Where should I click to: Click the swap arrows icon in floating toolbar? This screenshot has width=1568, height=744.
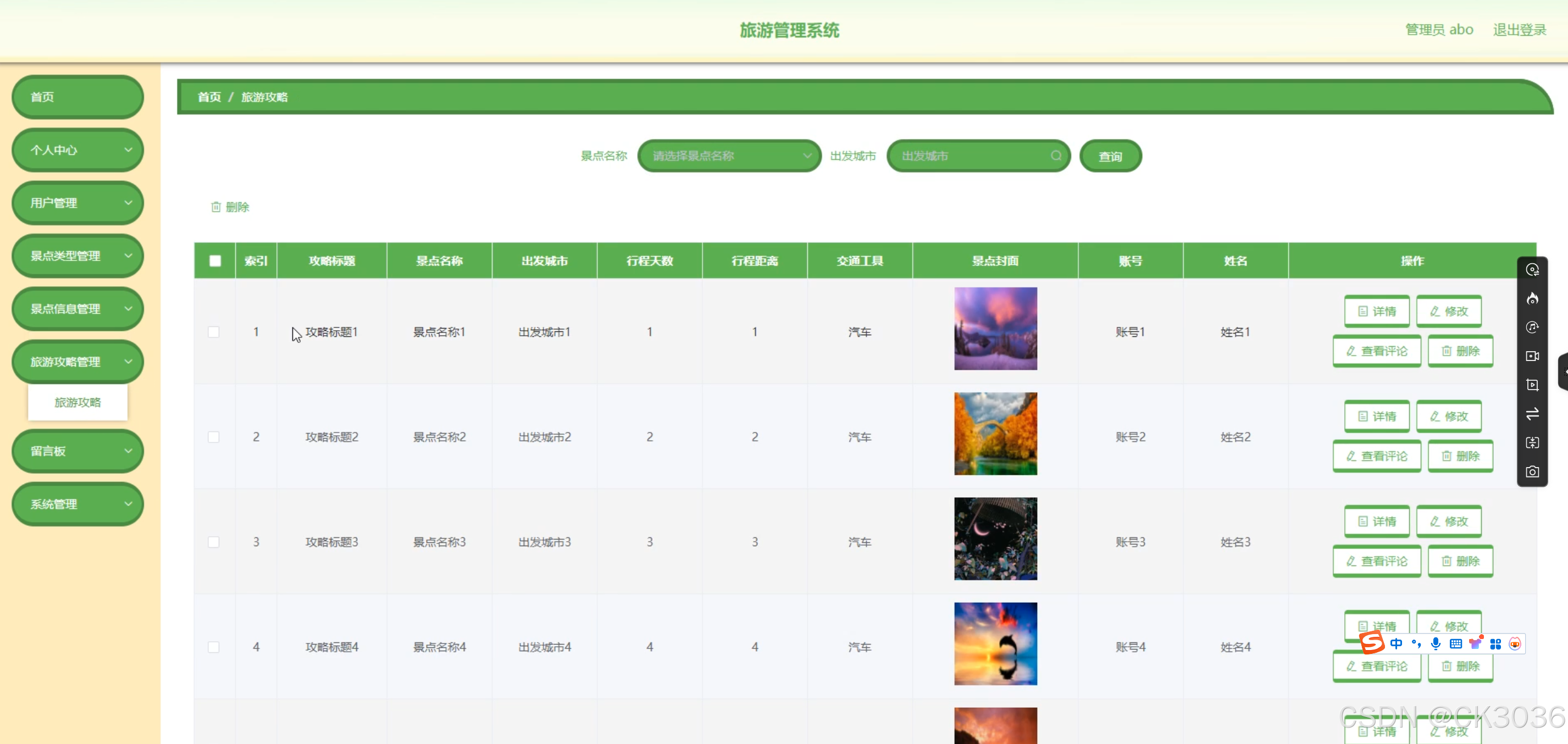(x=1532, y=414)
